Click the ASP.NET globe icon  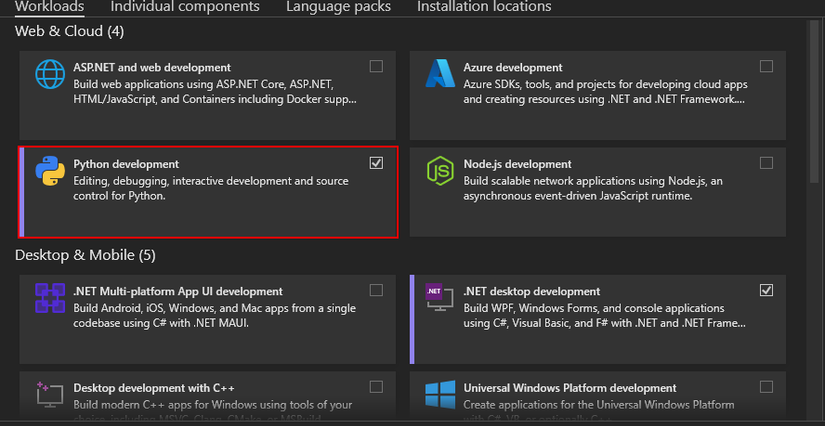(50, 74)
